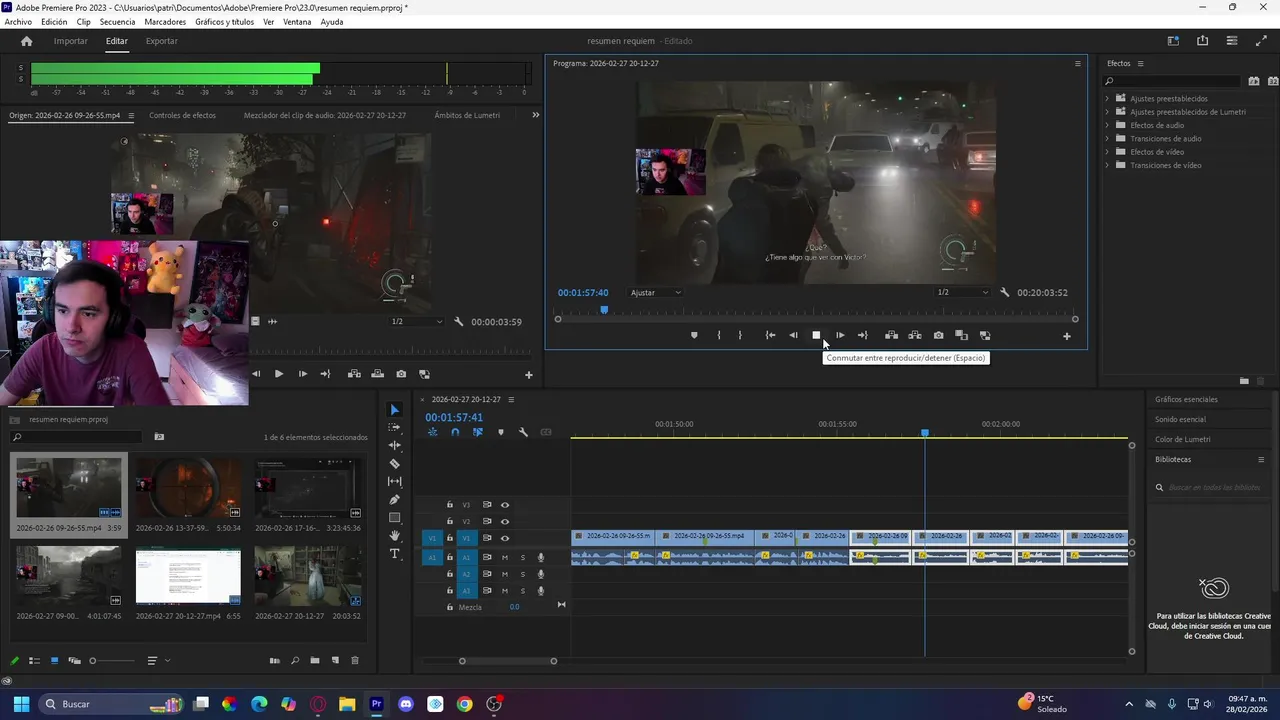The width and height of the screenshot is (1280, 720).
Task: Open the Archivo menu
Action: [x=18, y=22]
